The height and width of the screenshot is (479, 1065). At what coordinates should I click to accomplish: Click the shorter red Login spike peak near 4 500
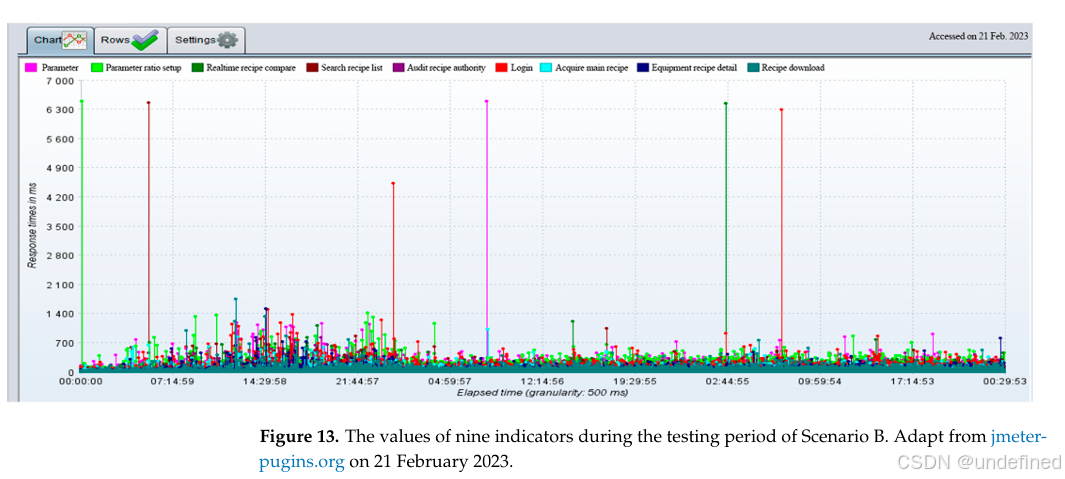393,183
